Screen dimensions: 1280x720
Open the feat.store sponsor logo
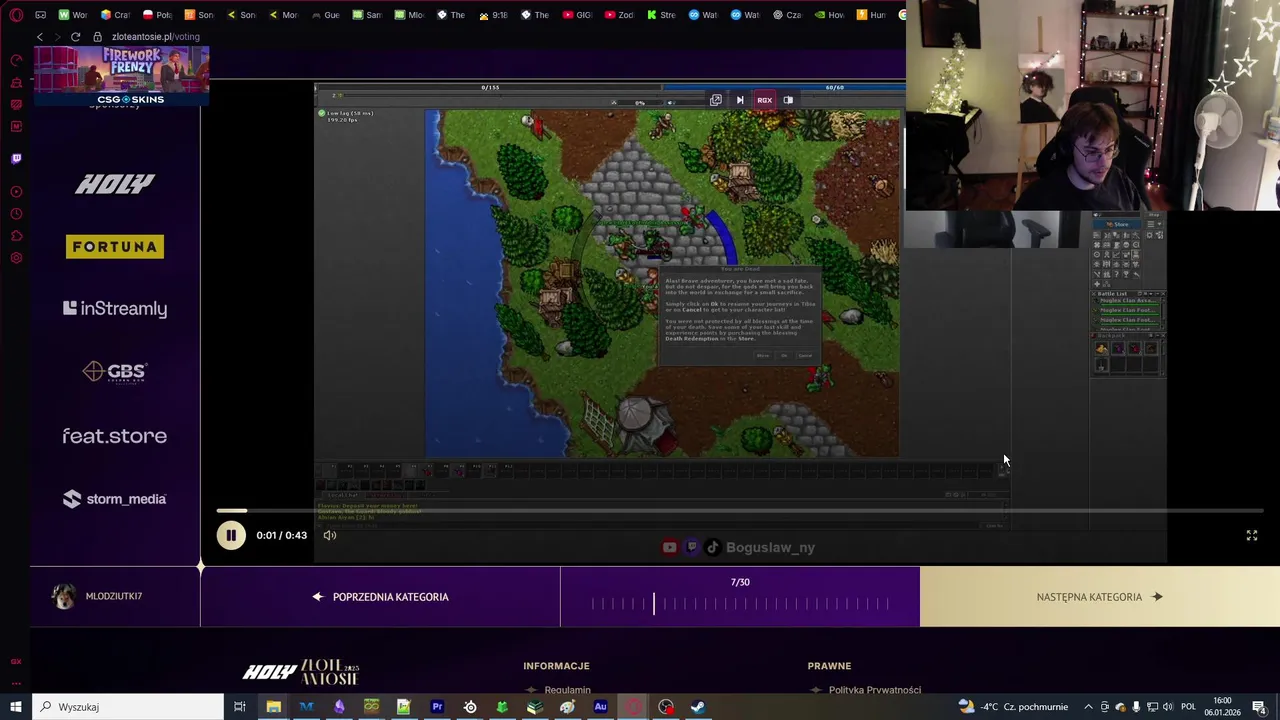click(115, 436)
